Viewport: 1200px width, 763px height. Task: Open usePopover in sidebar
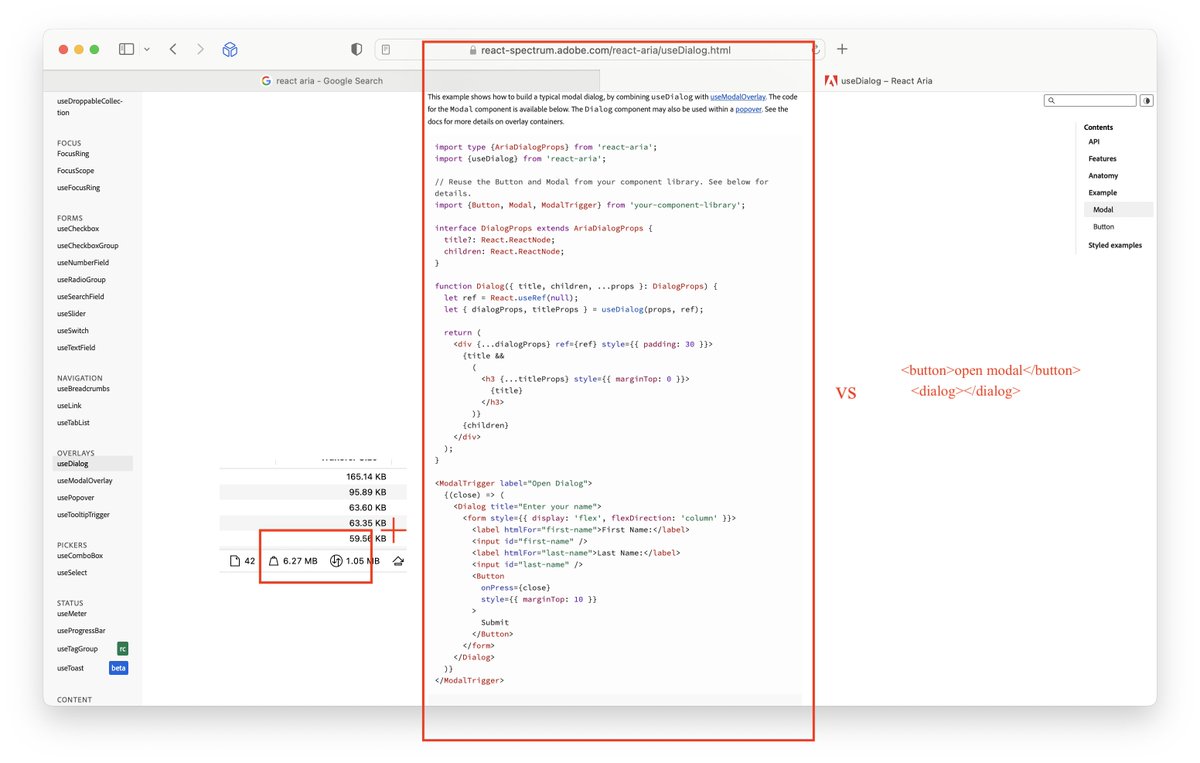pos(77,498)
